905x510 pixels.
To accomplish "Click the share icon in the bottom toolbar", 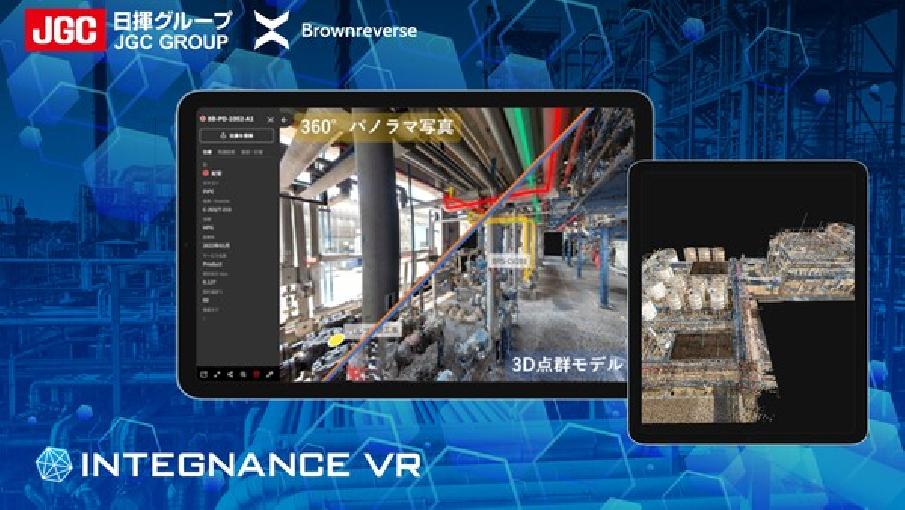I will point(230,374).
